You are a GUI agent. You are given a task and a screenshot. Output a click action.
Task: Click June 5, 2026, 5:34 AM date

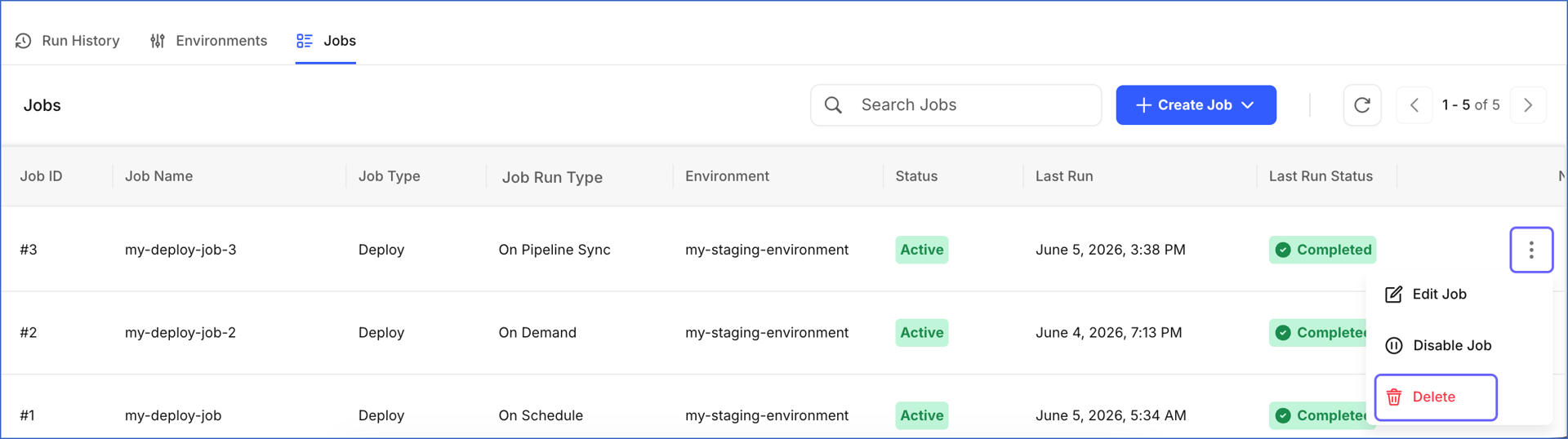click(1111, 415)
